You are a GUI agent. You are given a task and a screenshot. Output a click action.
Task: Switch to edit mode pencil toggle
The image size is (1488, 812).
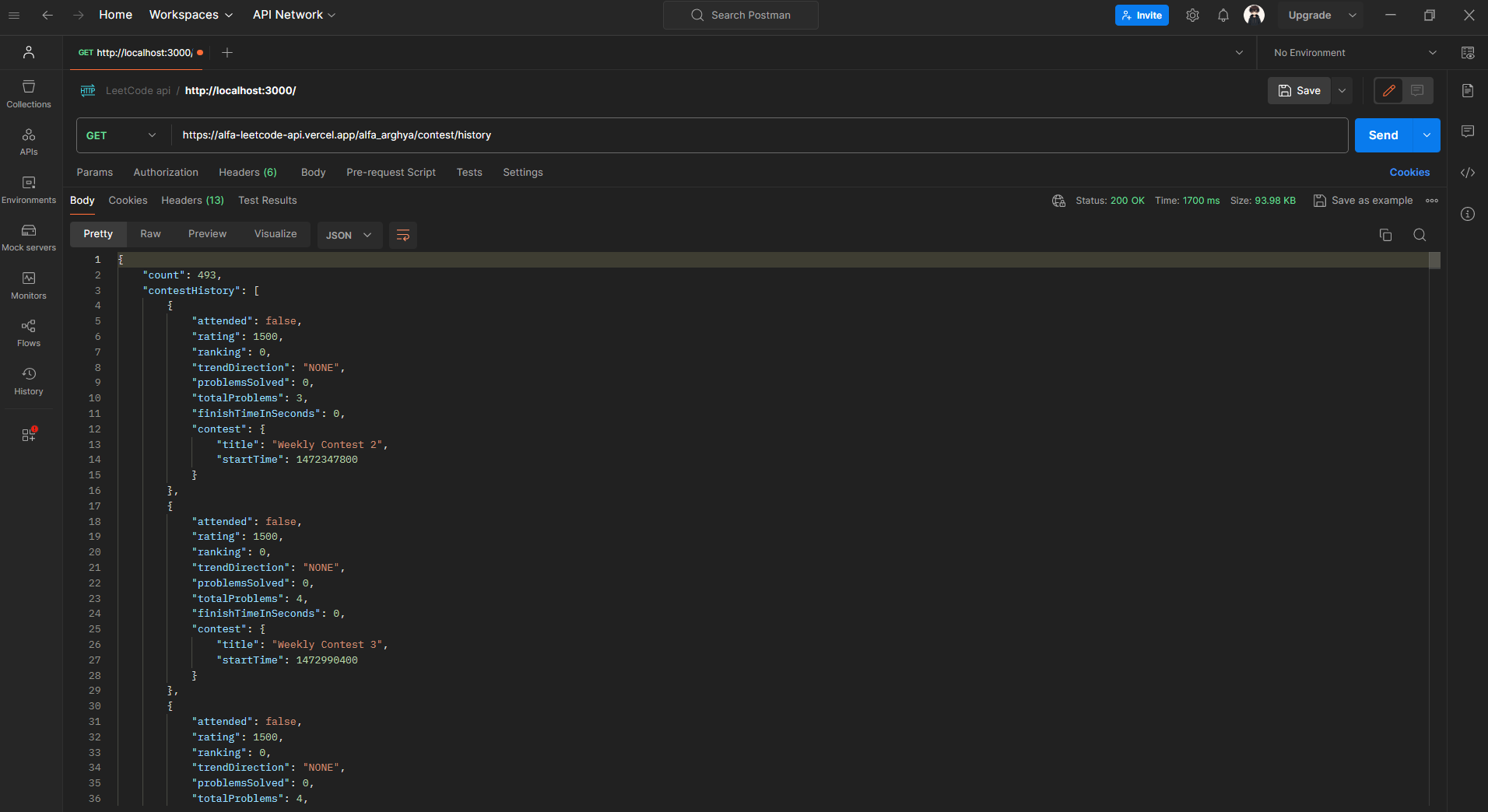pos(1388,91)
